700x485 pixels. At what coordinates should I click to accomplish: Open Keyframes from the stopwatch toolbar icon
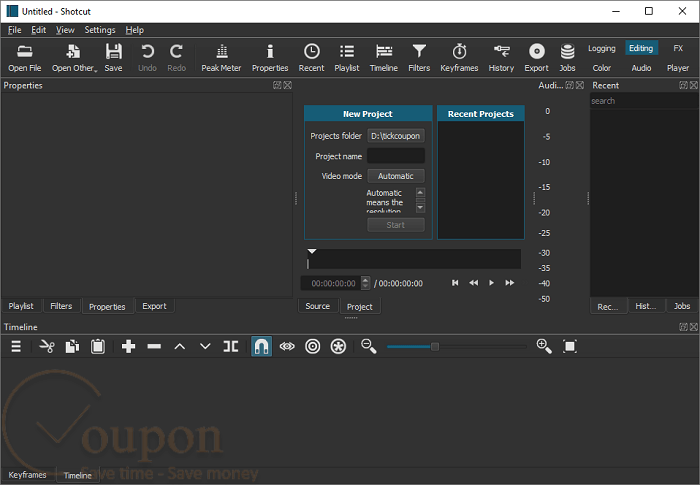click(459, 58)
